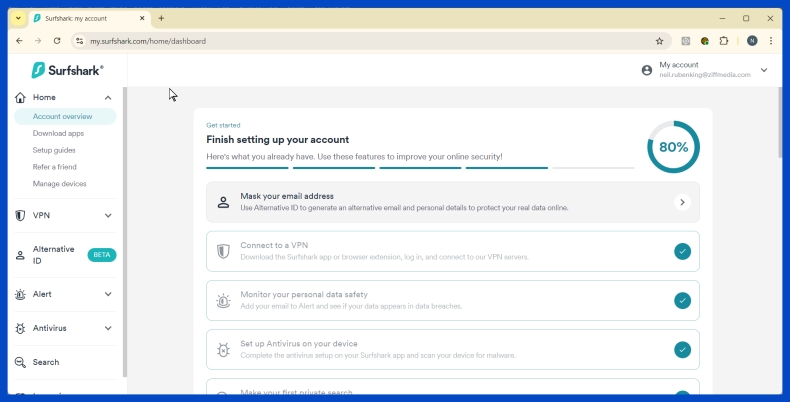Expand the VPN section chevron
Screen dimensions: 790x402
108,215
